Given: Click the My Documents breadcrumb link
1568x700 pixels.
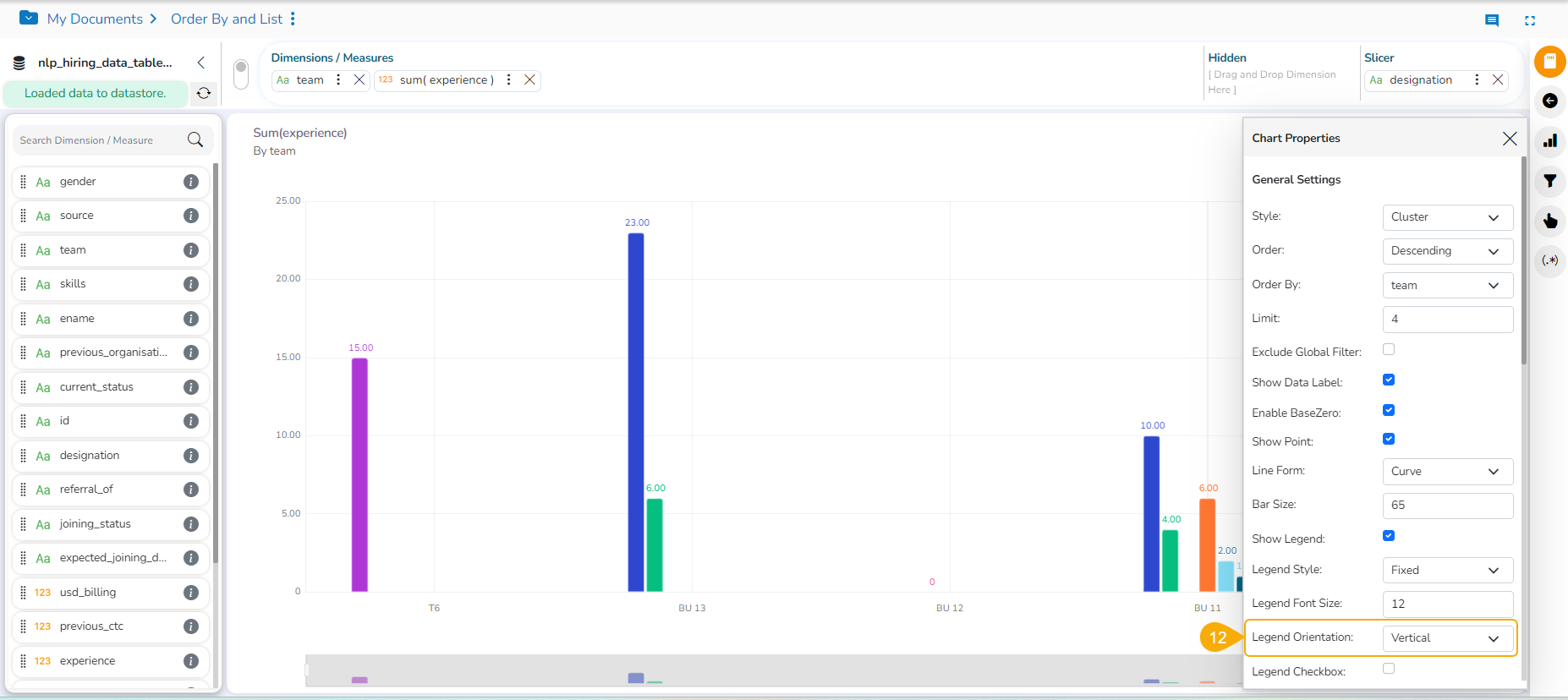Looking at the screenshot, I should point(95,19).
